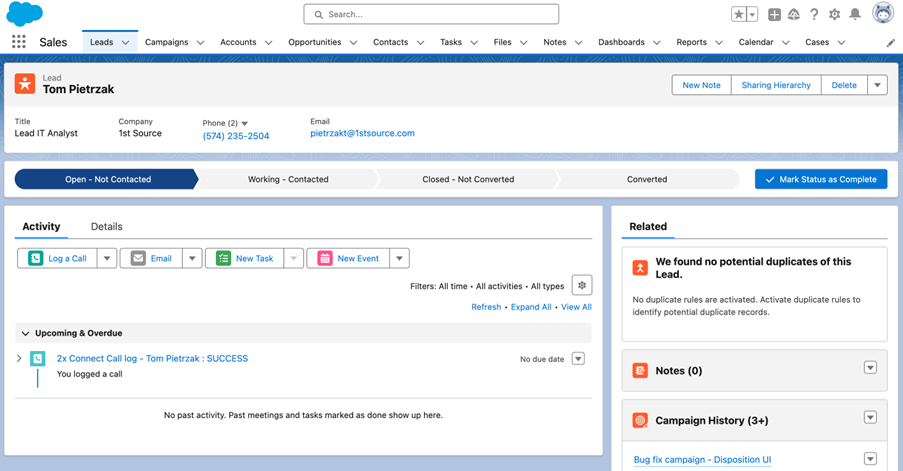
Task: Open the Email action dropdown arrow
Action: pyautogui.click(x=192, y=259)
